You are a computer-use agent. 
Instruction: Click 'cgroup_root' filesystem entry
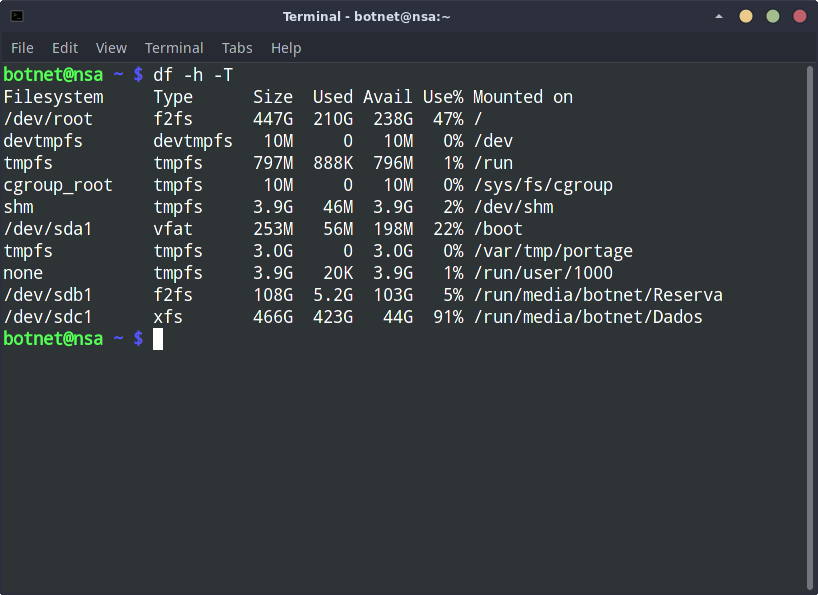point(58,186)
